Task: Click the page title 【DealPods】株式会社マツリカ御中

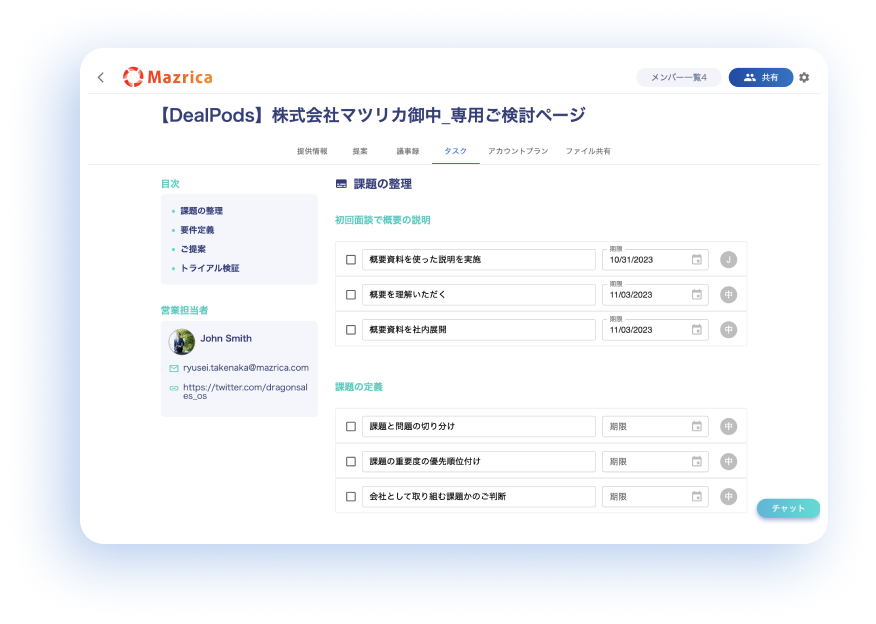Action: (373, 115)
